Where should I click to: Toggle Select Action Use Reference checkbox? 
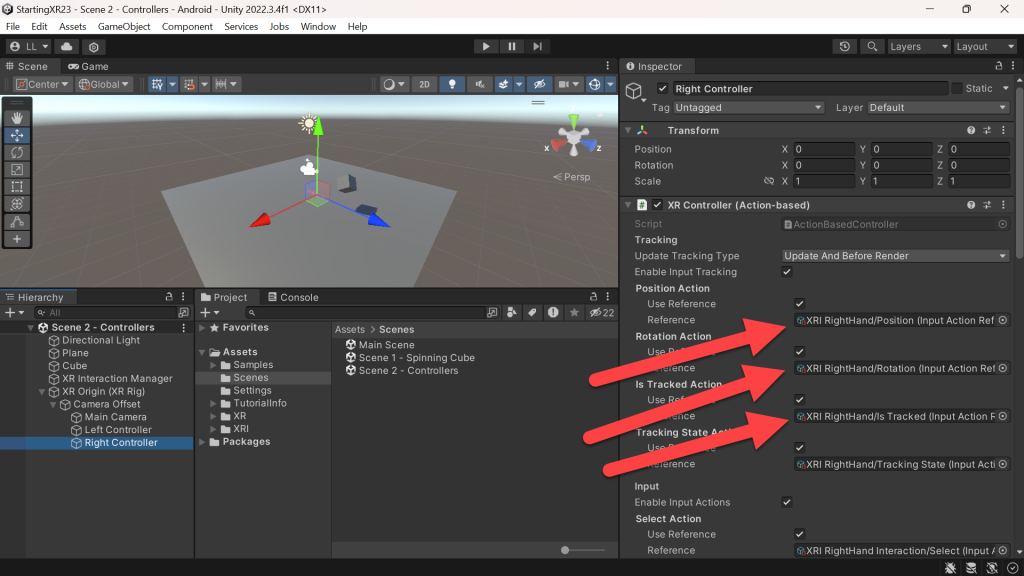[799, 534]
